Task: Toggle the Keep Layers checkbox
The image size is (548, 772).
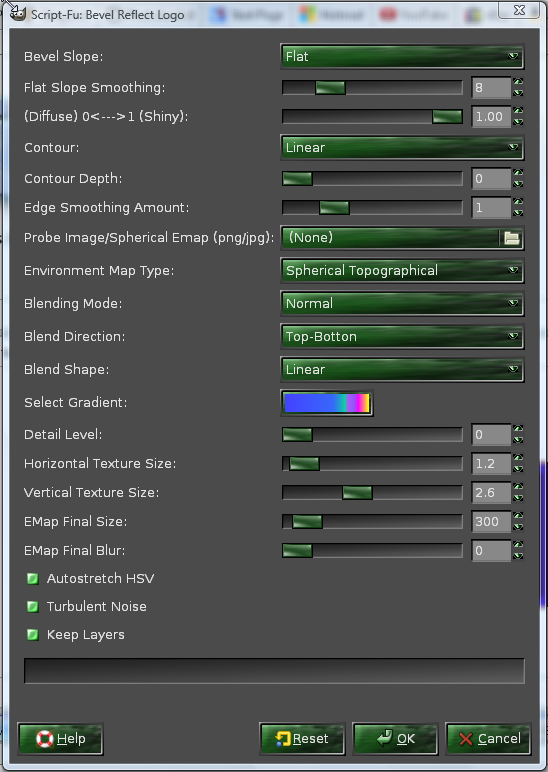Action: (32, 635)
